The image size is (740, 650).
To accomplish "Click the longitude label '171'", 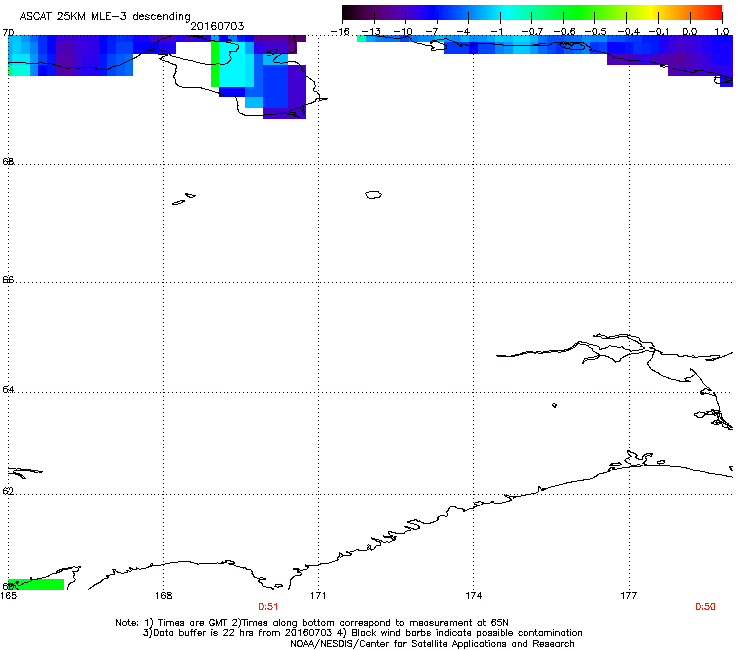I will 318,596.
